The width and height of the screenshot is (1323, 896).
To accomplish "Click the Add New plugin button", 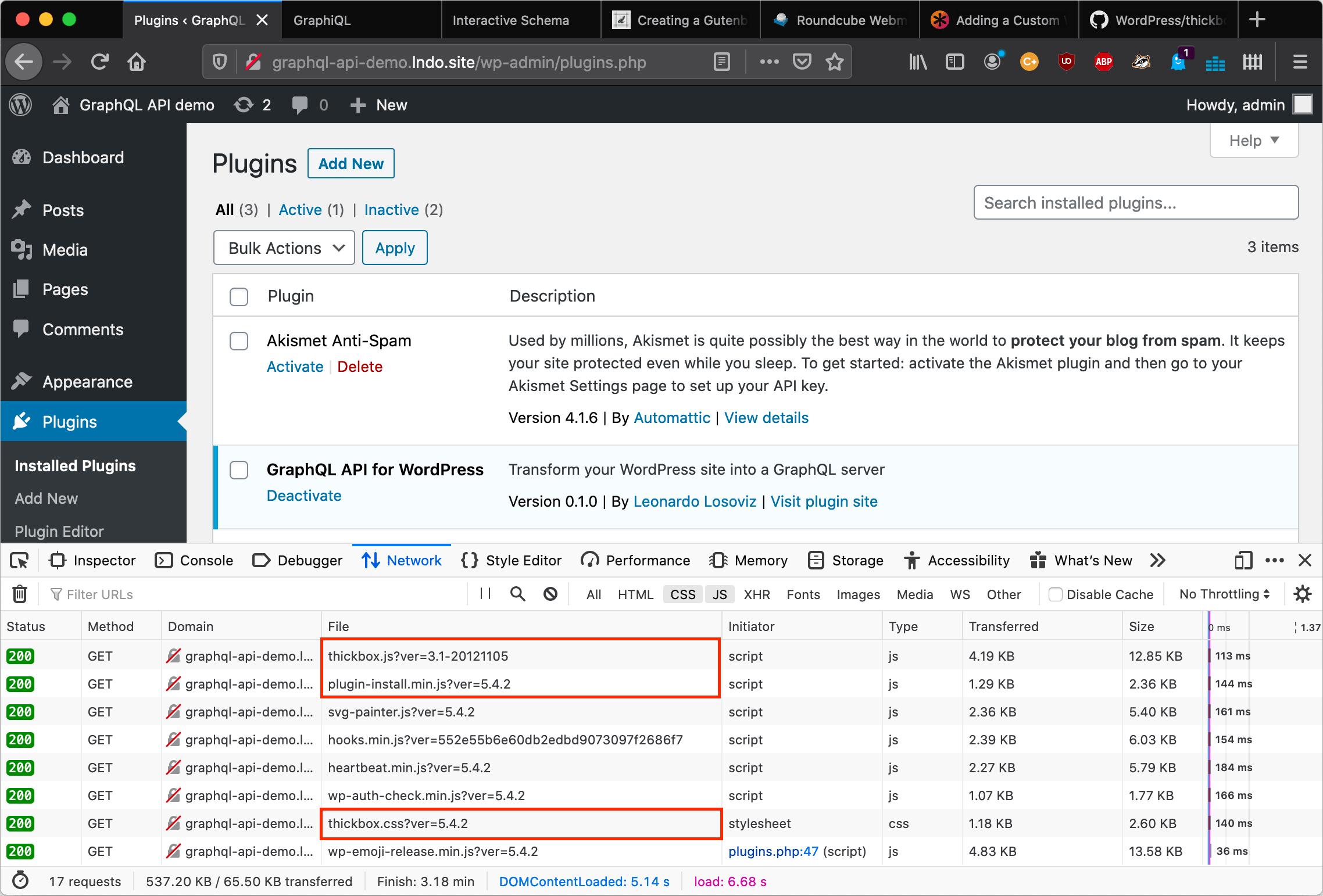I will 351,164.
